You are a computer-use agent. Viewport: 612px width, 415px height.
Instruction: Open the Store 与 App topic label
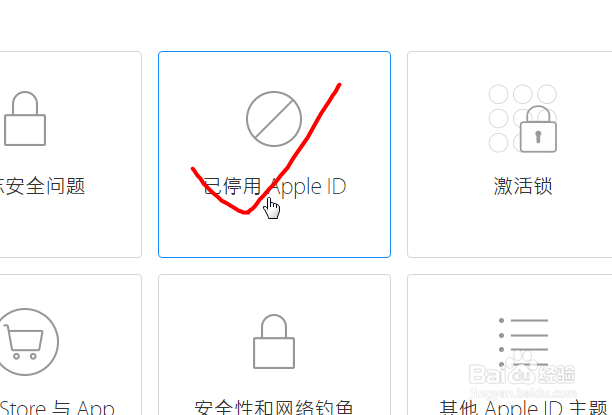click(x=57, y=408)
